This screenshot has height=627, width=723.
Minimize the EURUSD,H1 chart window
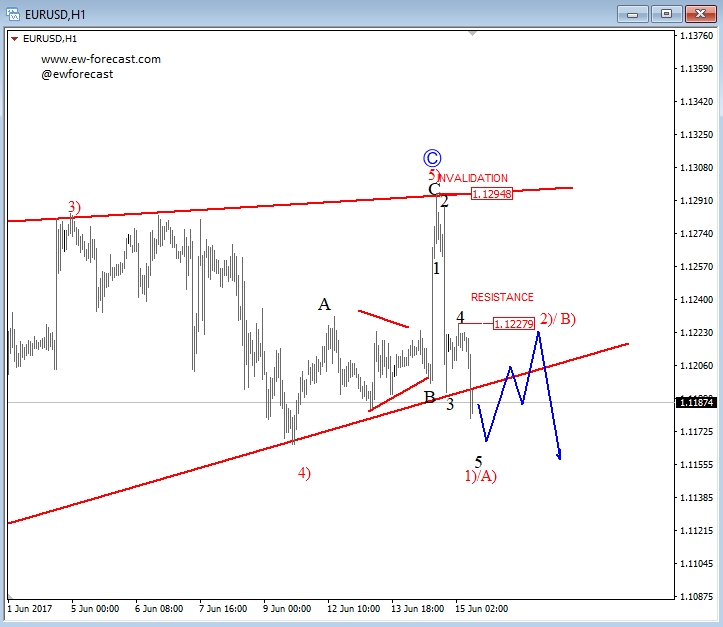coord(633,14)
